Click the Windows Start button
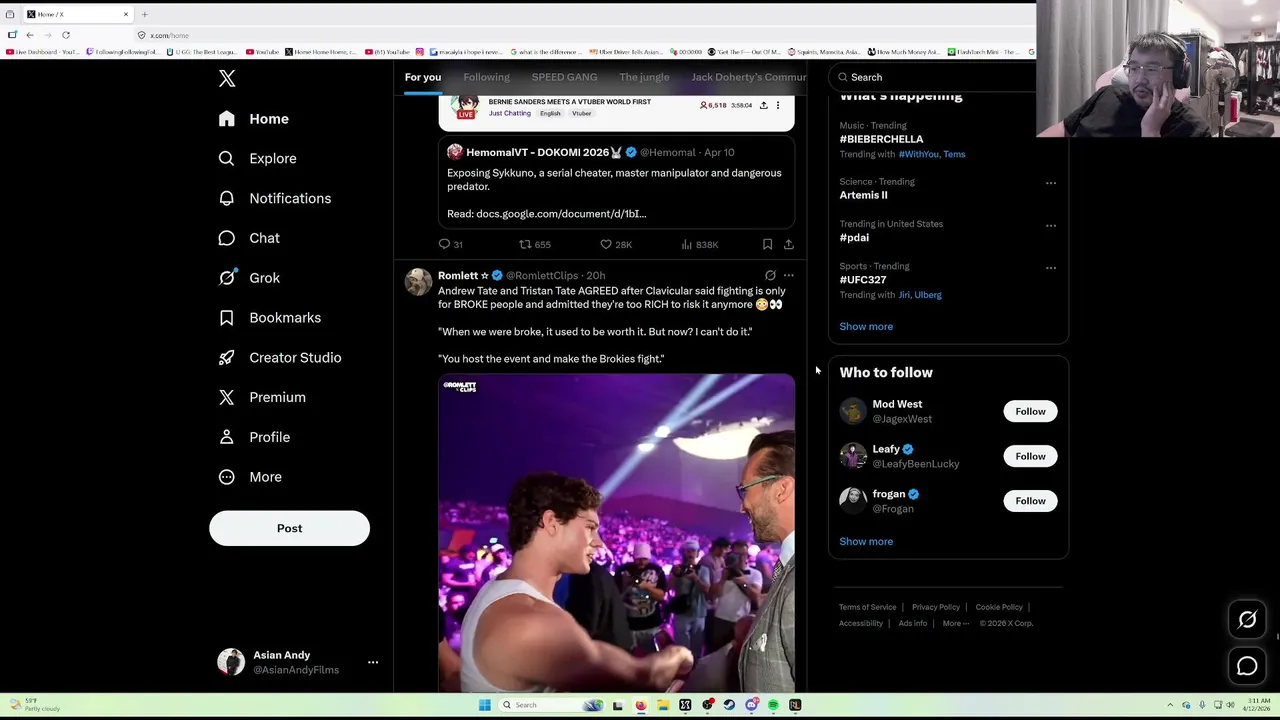This screenshot has width=1280, height=720. (x=484, y=705)
